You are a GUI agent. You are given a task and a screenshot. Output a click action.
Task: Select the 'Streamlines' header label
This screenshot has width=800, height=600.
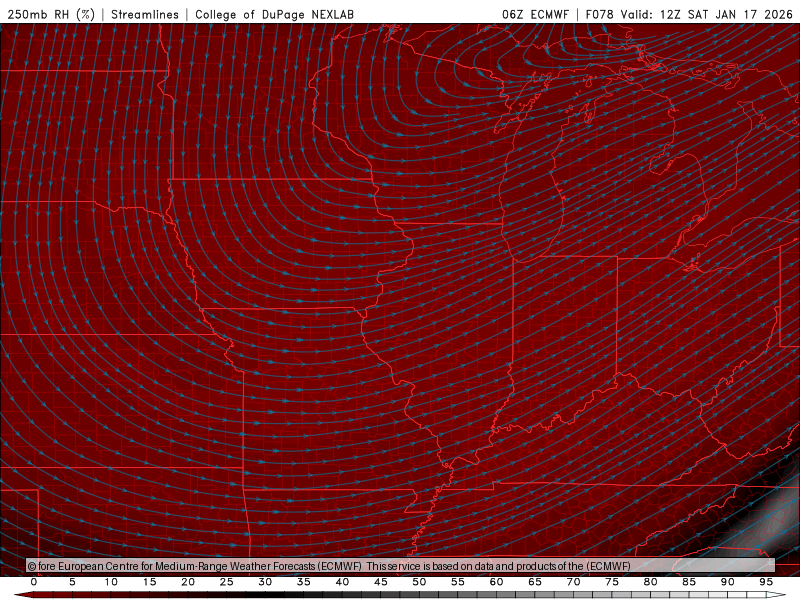145,14
